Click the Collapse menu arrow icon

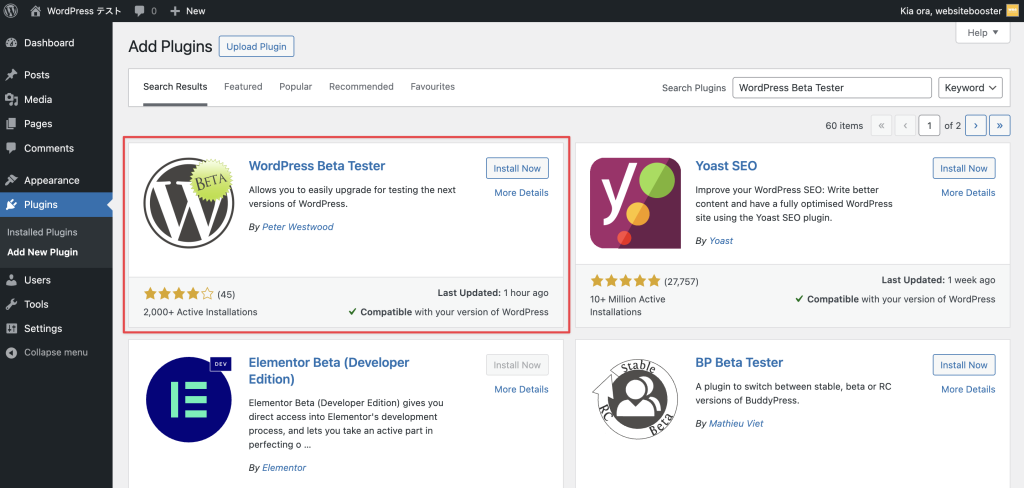point(11,353)
